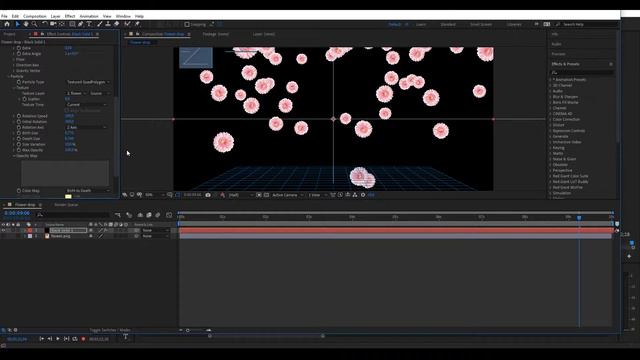
Task: Click the timeline current timecode display
Action: point(17,213)
